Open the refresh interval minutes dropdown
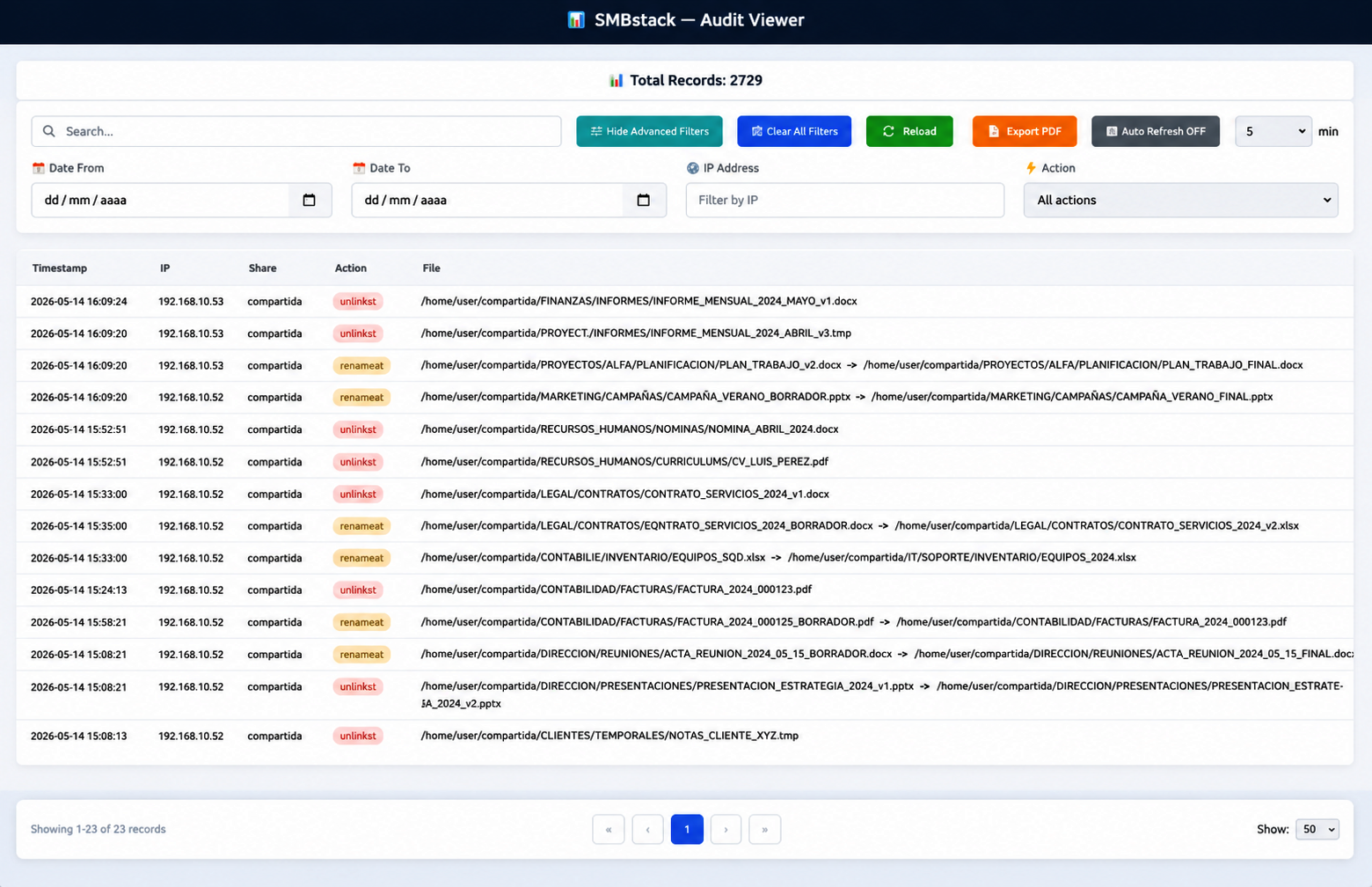 [1273, 131]
